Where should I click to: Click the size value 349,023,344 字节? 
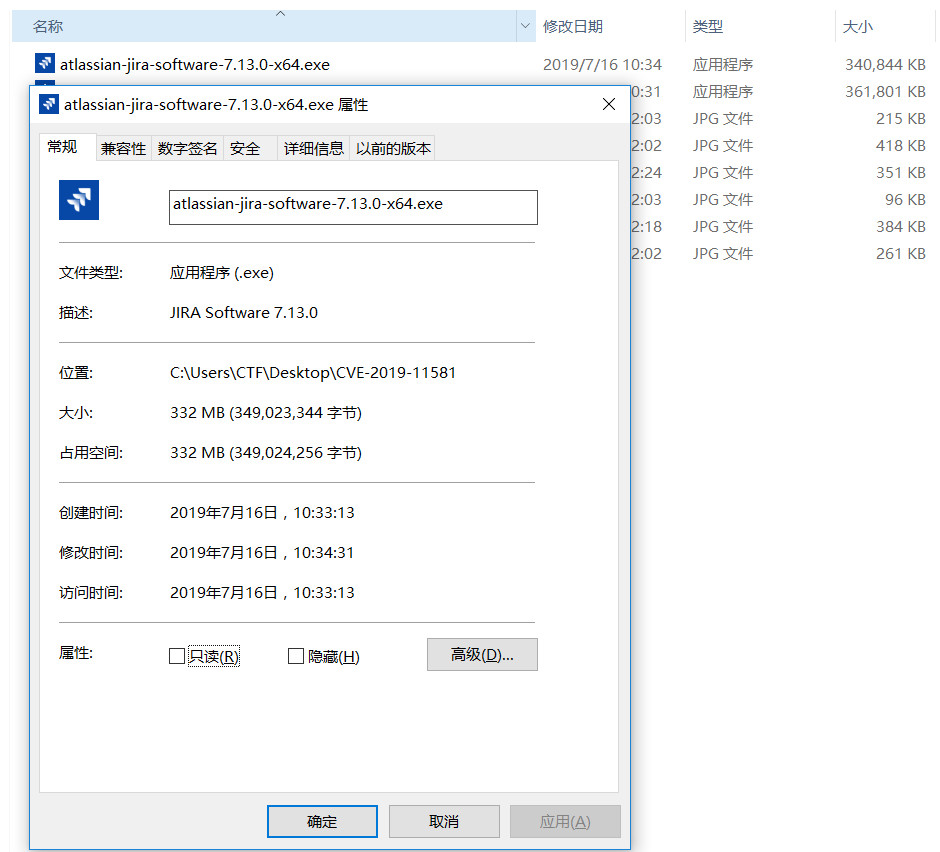tap(296, 413)
